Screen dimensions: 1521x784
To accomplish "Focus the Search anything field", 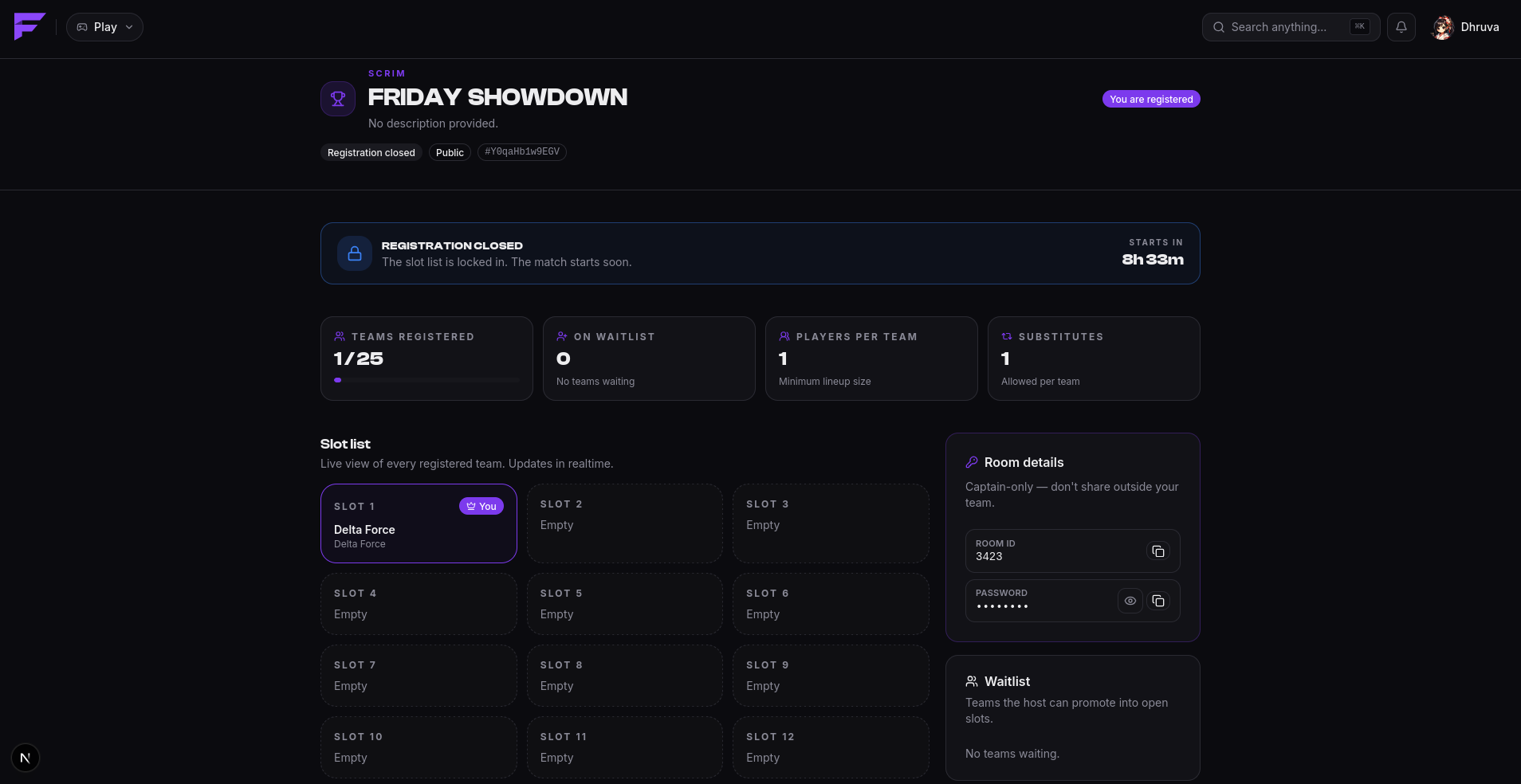I will [1291, 27].
